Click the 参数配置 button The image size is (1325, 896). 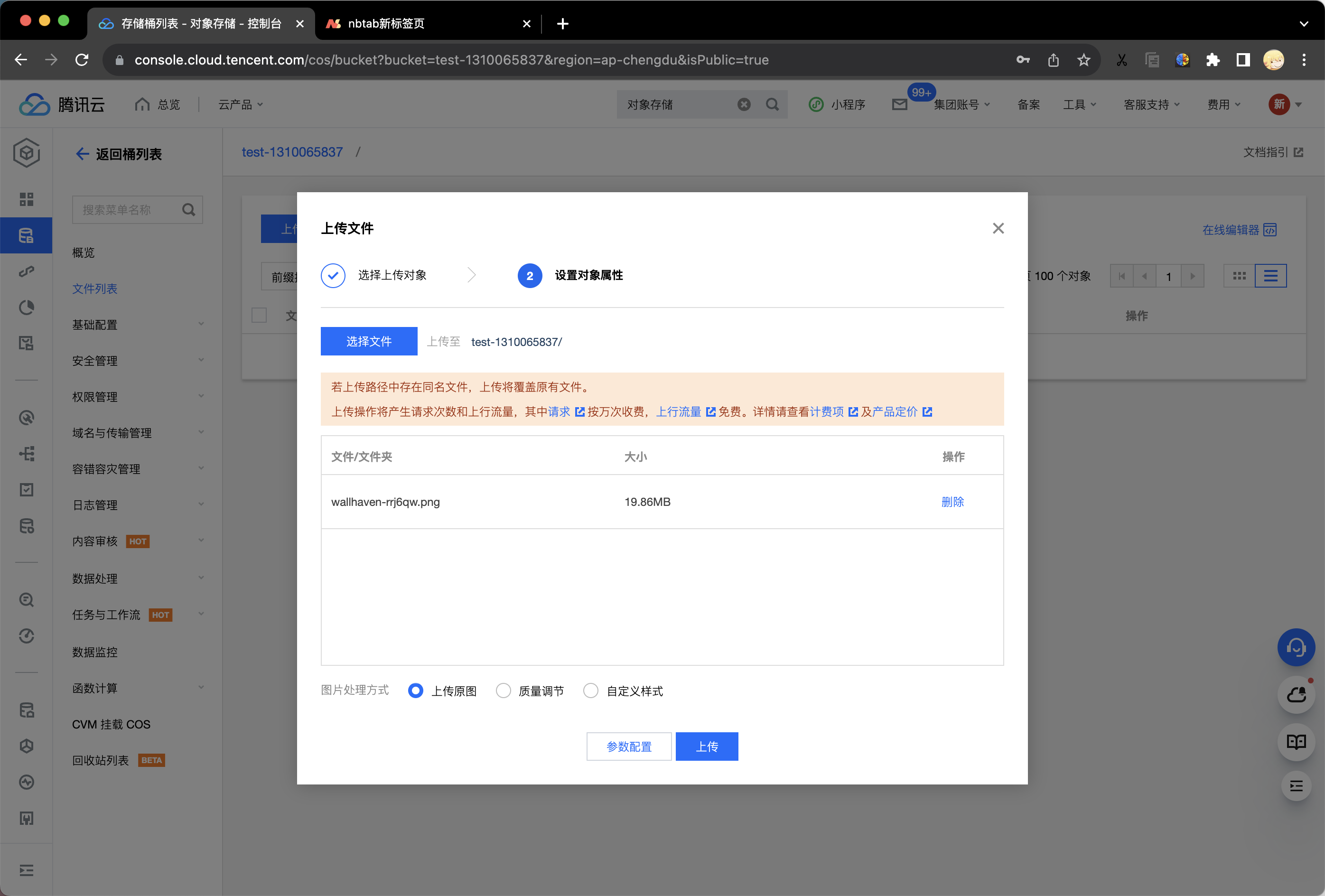[x=629, y=747]
